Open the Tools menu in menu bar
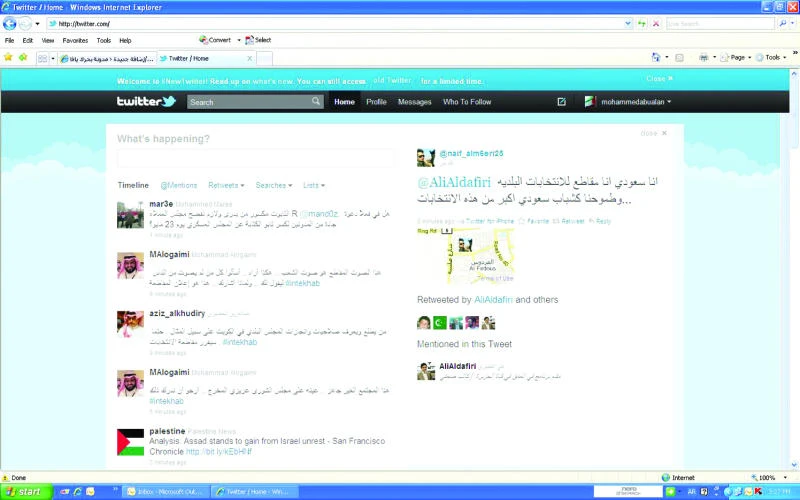800x500 pixels. [104, 40]
